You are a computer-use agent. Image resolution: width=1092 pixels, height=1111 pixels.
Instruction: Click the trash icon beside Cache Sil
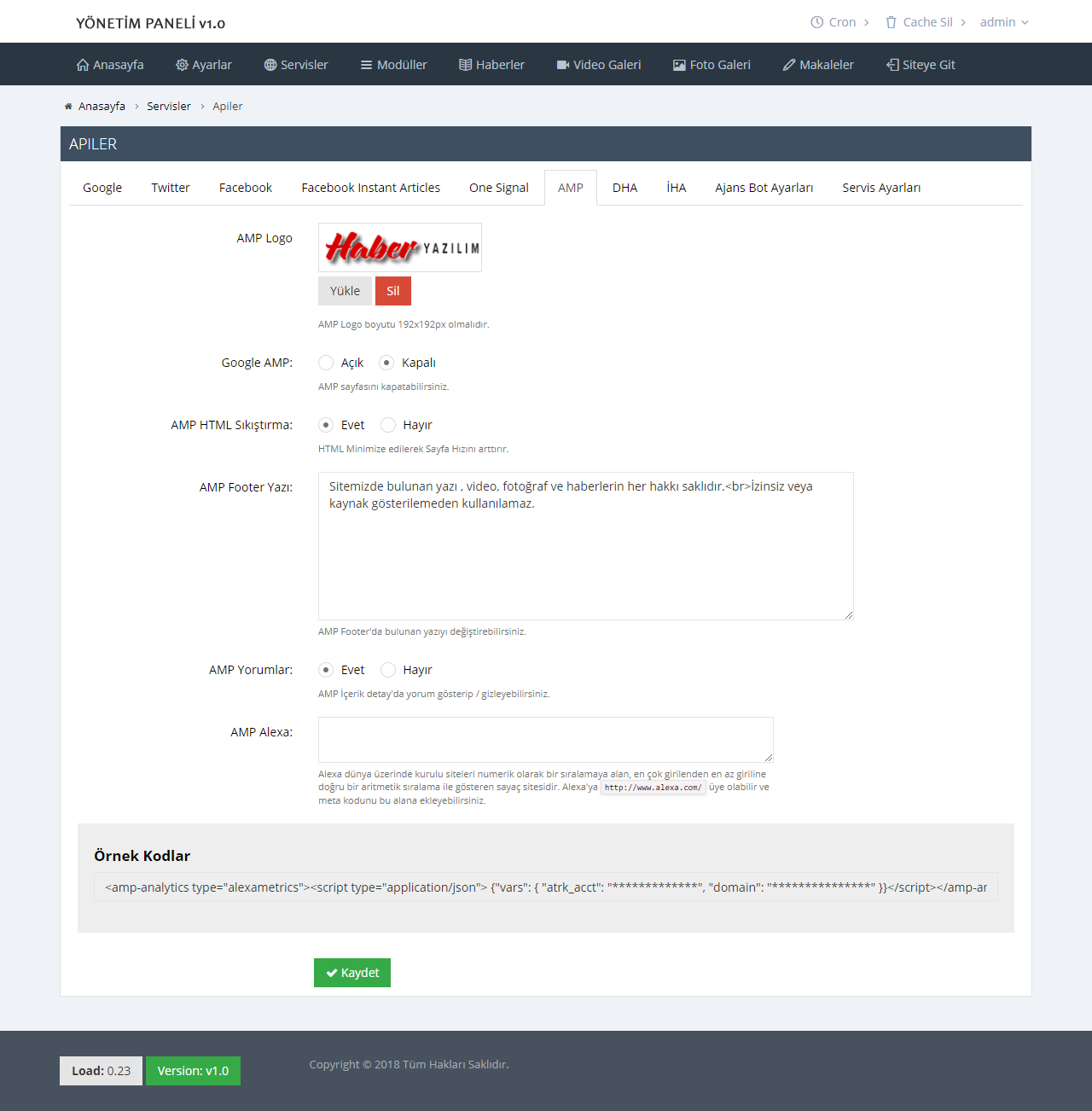[891, 22]
